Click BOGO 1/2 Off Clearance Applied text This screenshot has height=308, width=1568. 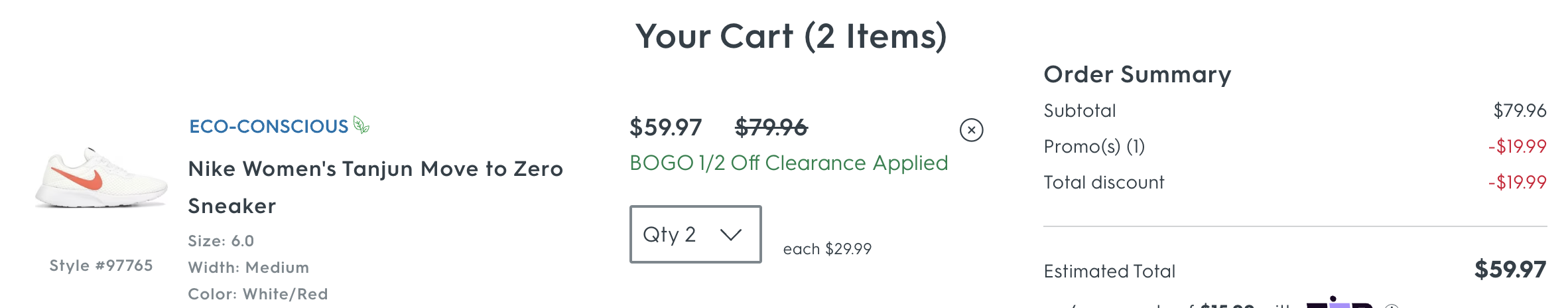tap(788, 163)
